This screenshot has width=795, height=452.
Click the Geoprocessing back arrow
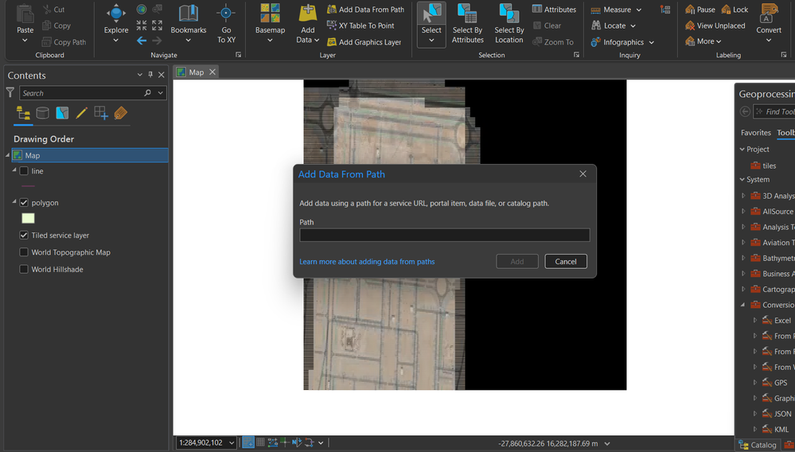click(x=745, y=112)
